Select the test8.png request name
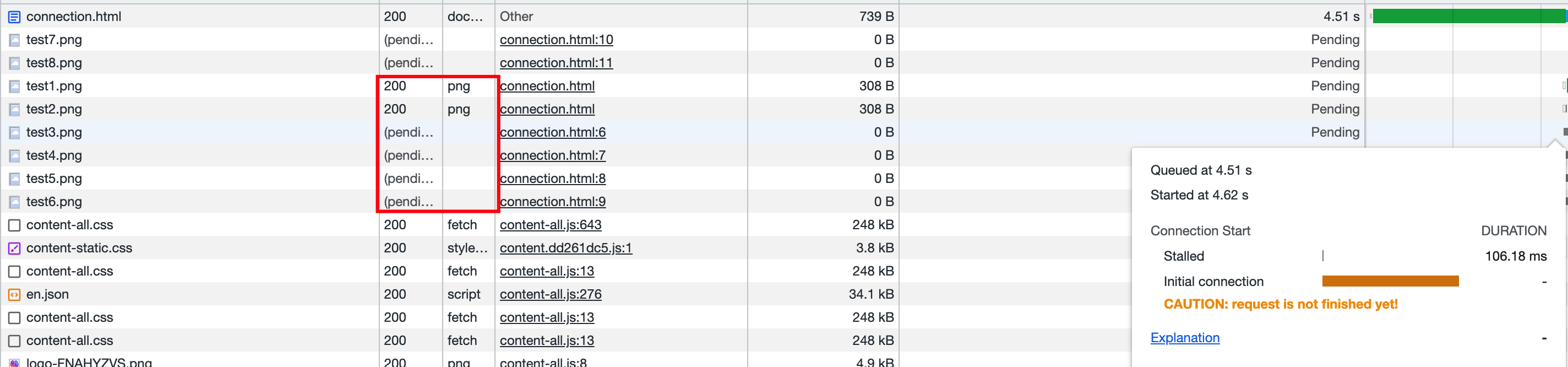1568x367 pixels. click(54, 63)
